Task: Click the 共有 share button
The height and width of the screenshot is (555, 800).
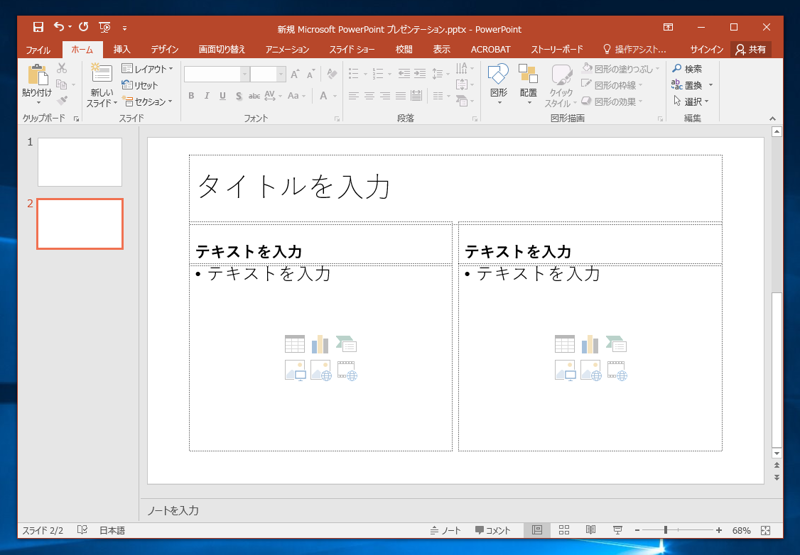Action: [x=751, y=49]
